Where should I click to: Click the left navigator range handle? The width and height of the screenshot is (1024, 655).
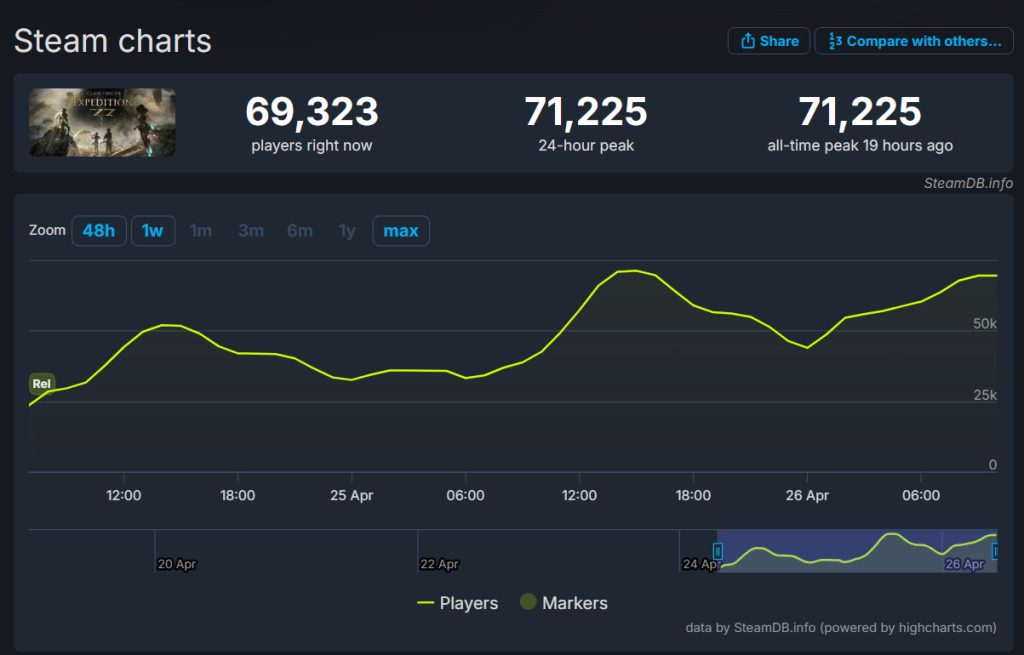[718, 551]
